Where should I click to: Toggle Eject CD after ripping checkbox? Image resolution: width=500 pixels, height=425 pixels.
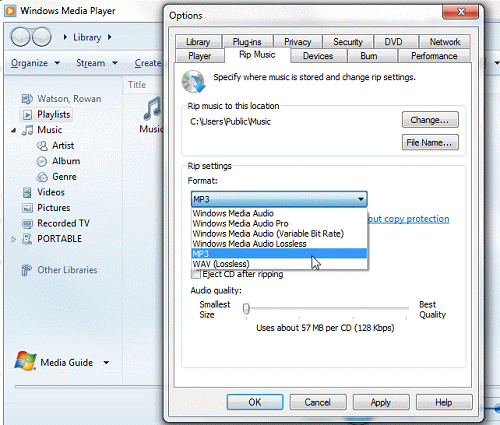point(196,274)
